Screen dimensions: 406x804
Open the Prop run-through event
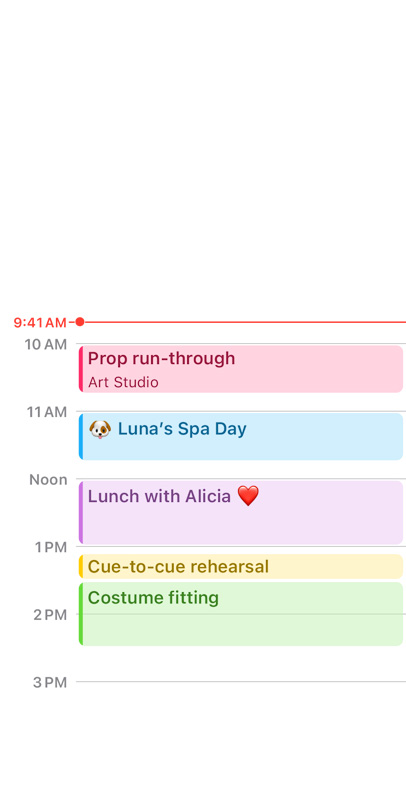[x=241, y=369]
